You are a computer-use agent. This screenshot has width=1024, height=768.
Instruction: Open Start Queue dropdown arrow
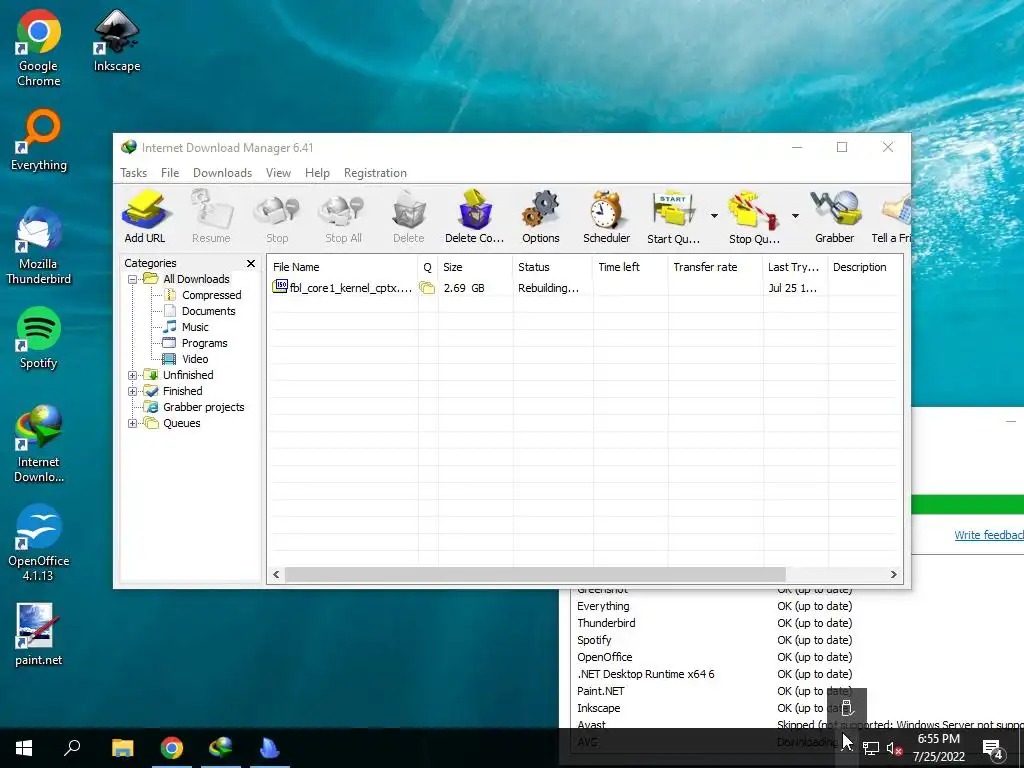coord(714,216)
